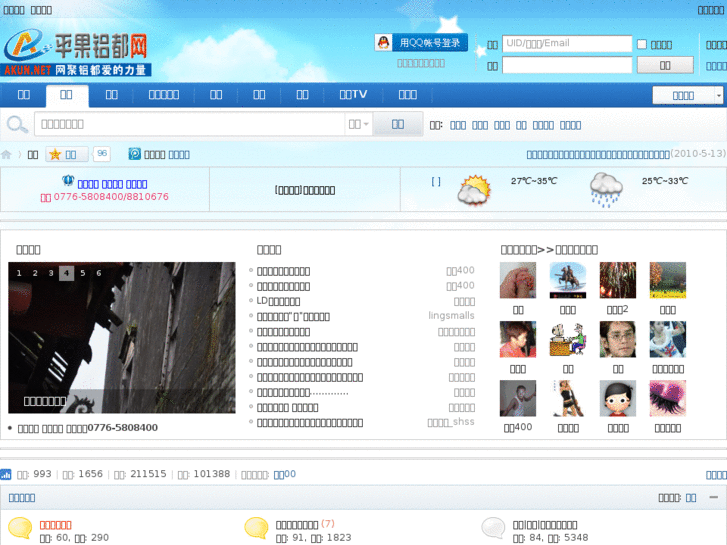Open the announcement dated 2010-5-13
The width and height of the screenshot is (727, 545).
point(598,154)
